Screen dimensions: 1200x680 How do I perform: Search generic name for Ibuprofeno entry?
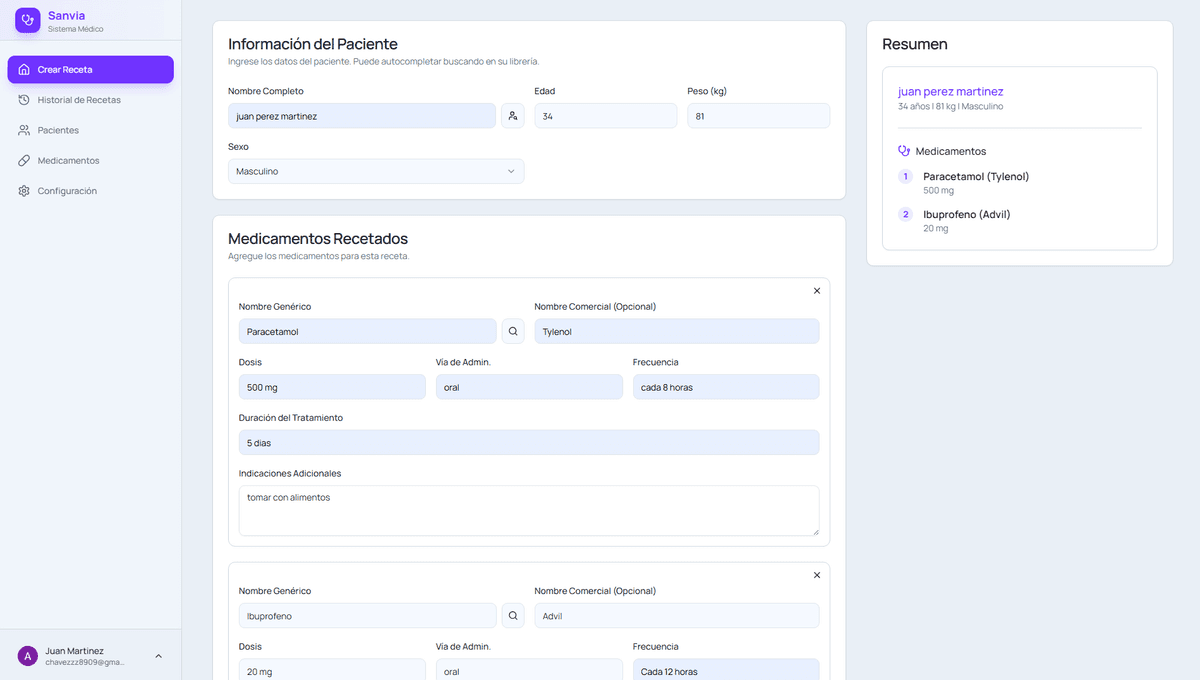513,616
